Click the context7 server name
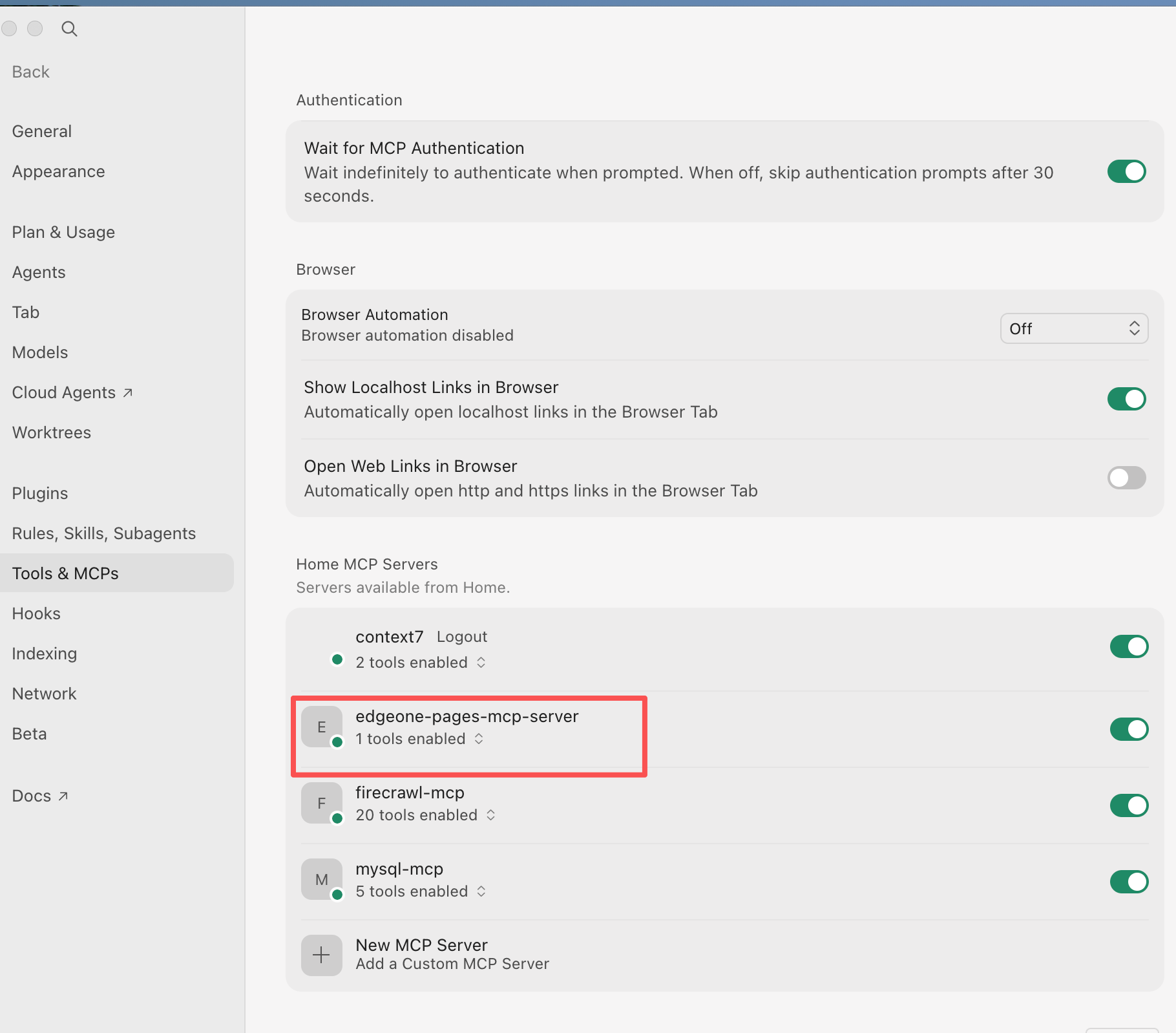 click(390, 637)
